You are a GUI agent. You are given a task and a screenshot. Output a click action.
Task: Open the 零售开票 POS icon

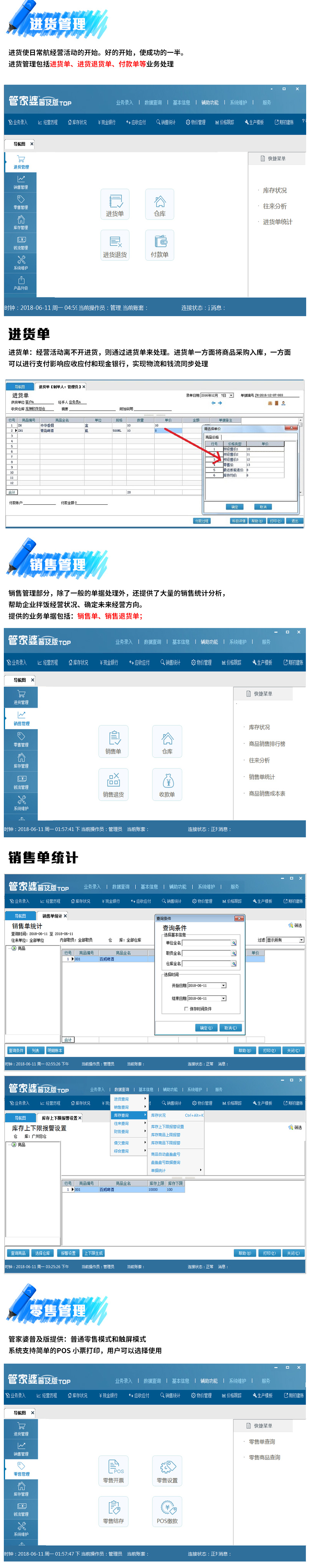[113, 1471]
